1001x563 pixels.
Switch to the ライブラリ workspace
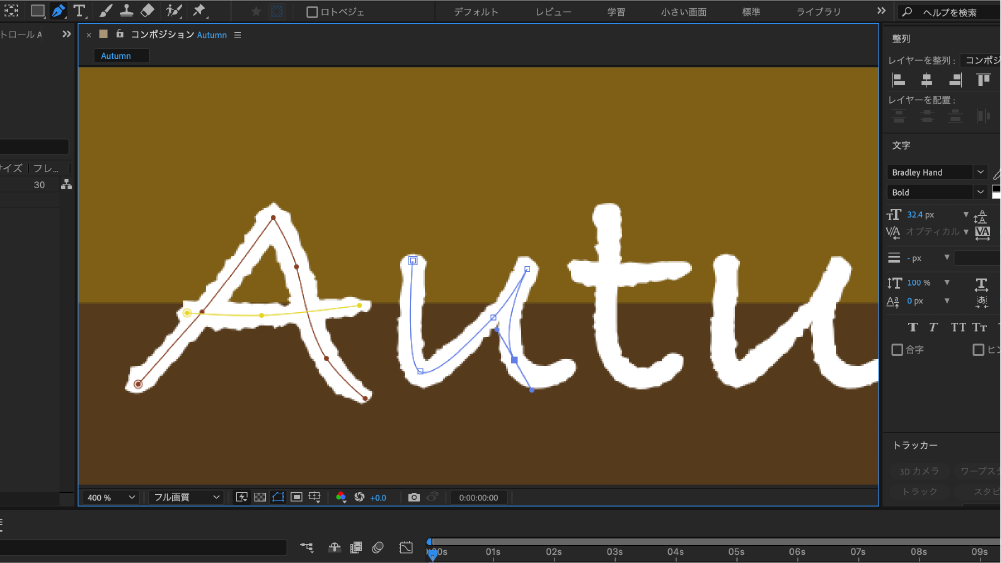pos(818,12)
